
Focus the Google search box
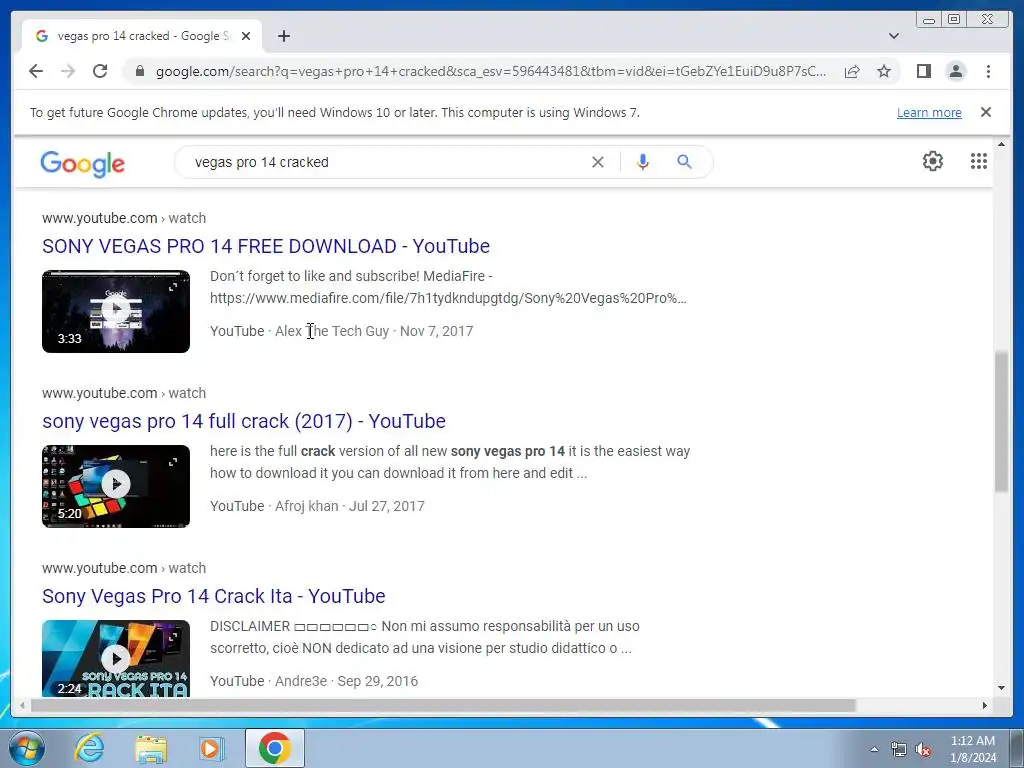pyautogui.click(x=385, y=162)
